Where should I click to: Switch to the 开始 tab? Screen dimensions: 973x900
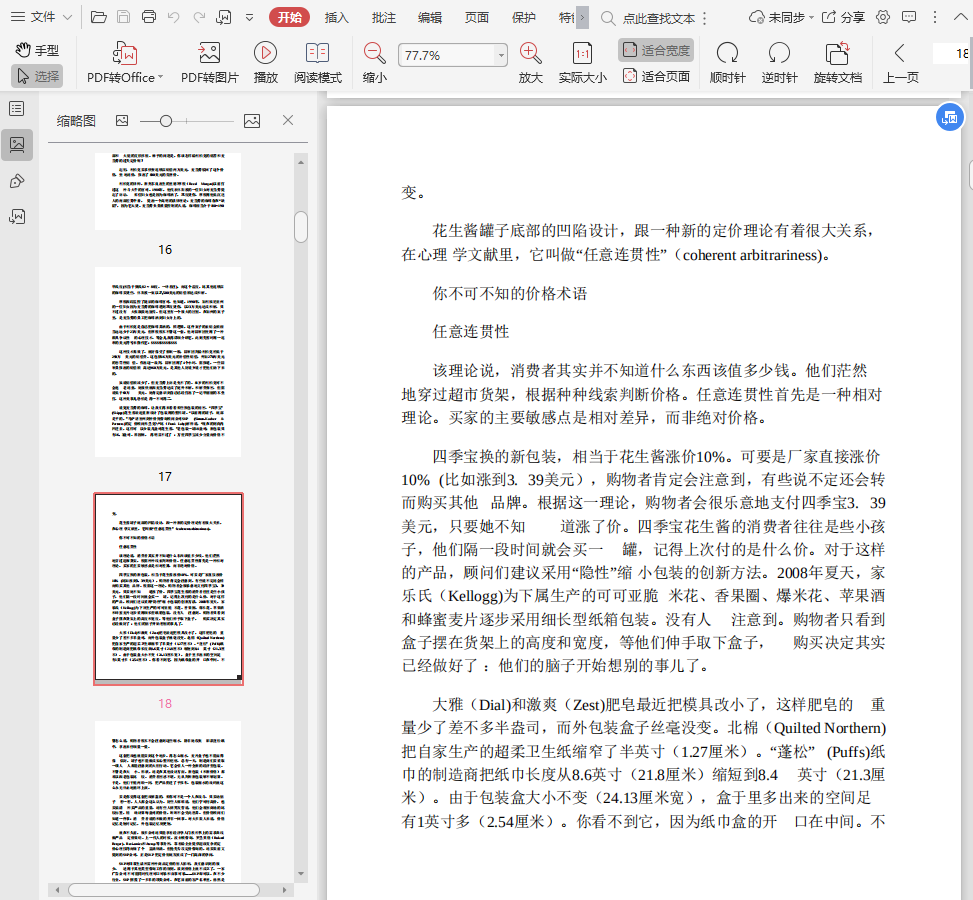[x=289, y=17]
